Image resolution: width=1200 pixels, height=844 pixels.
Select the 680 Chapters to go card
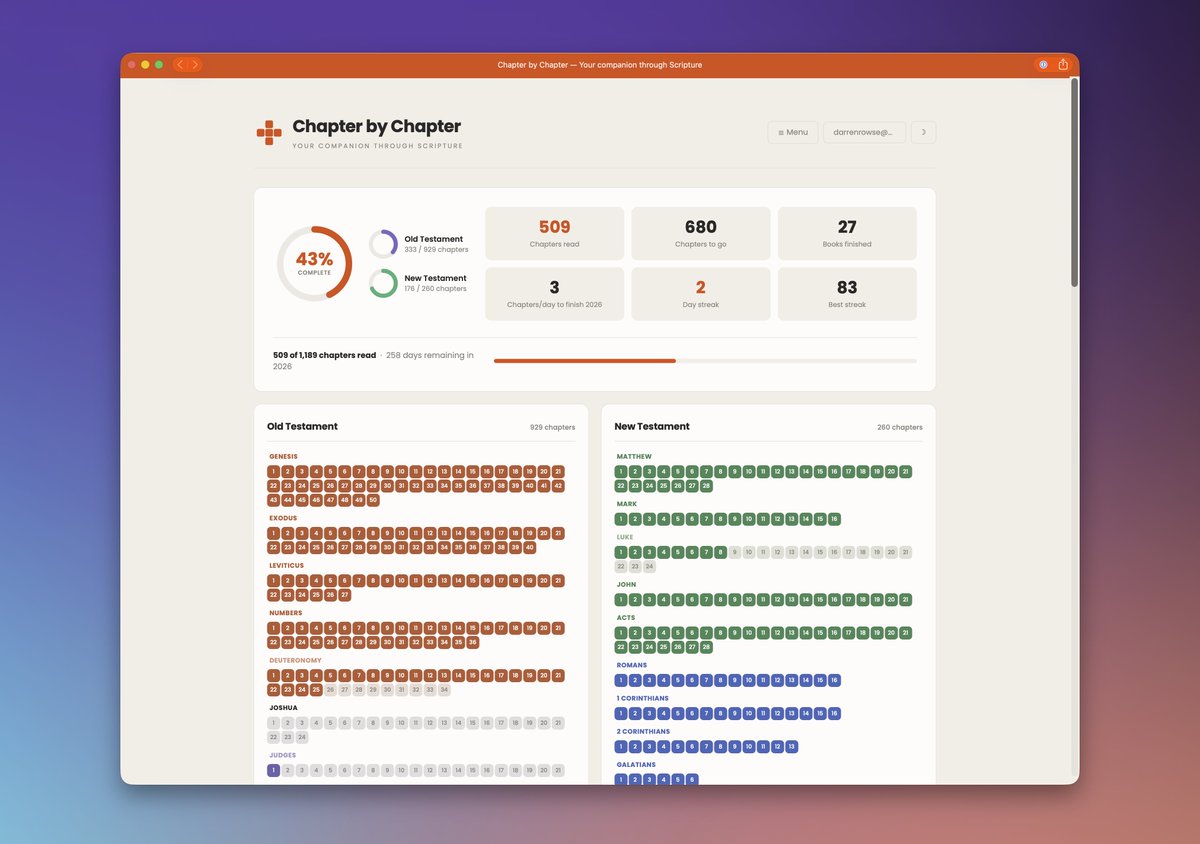click(701, 233)
